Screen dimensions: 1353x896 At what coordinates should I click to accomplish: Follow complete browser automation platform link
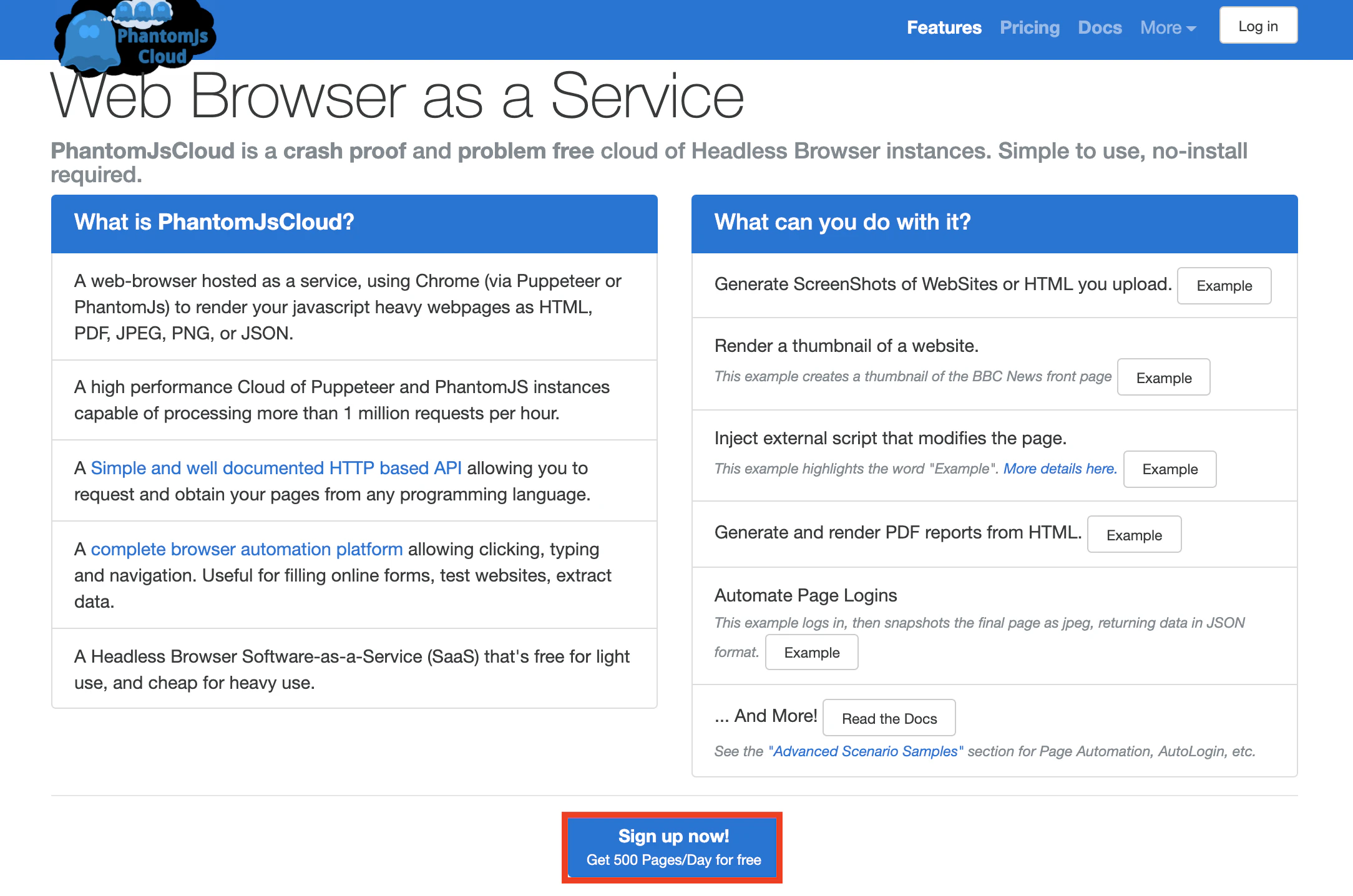247,549
